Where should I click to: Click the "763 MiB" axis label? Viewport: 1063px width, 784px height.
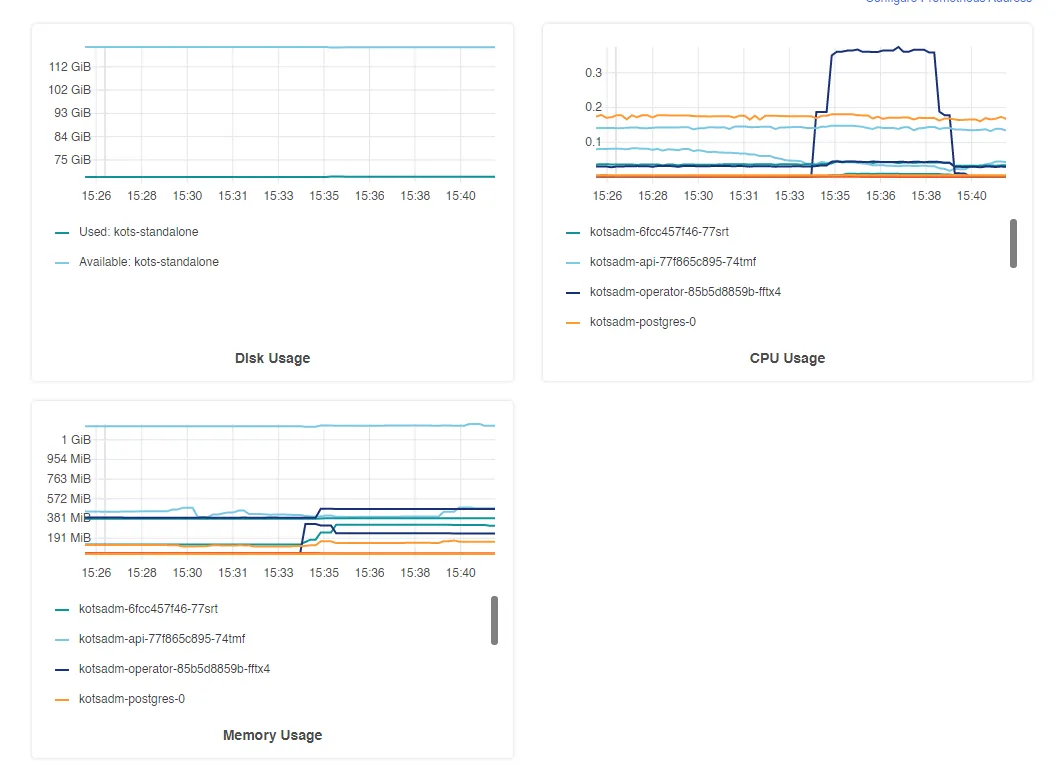68,478
